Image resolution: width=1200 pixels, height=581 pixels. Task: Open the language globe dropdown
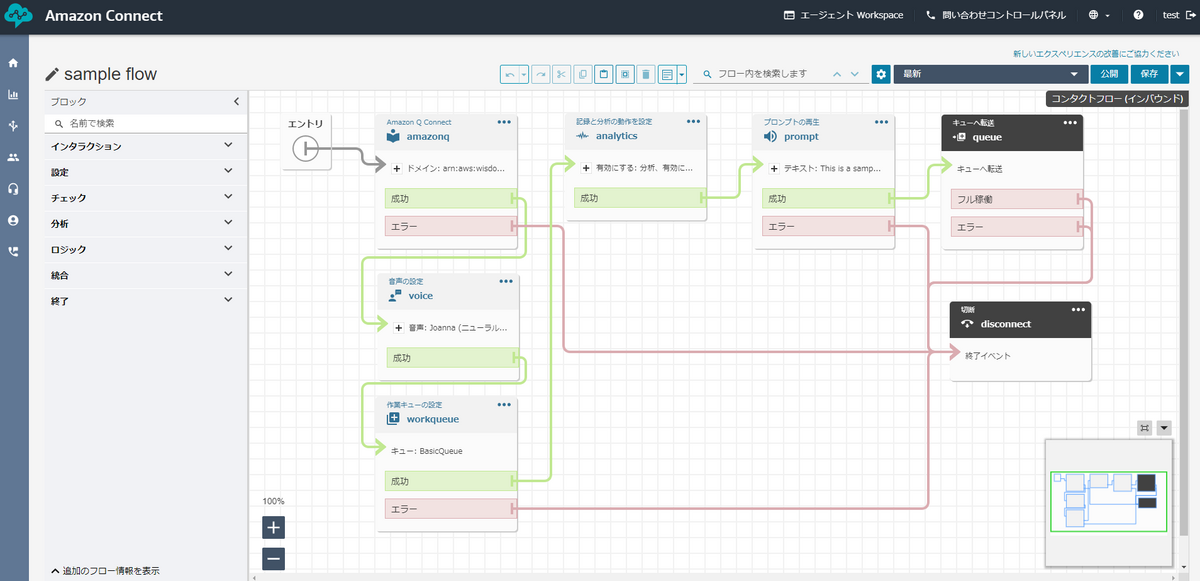pos(1100,16)
